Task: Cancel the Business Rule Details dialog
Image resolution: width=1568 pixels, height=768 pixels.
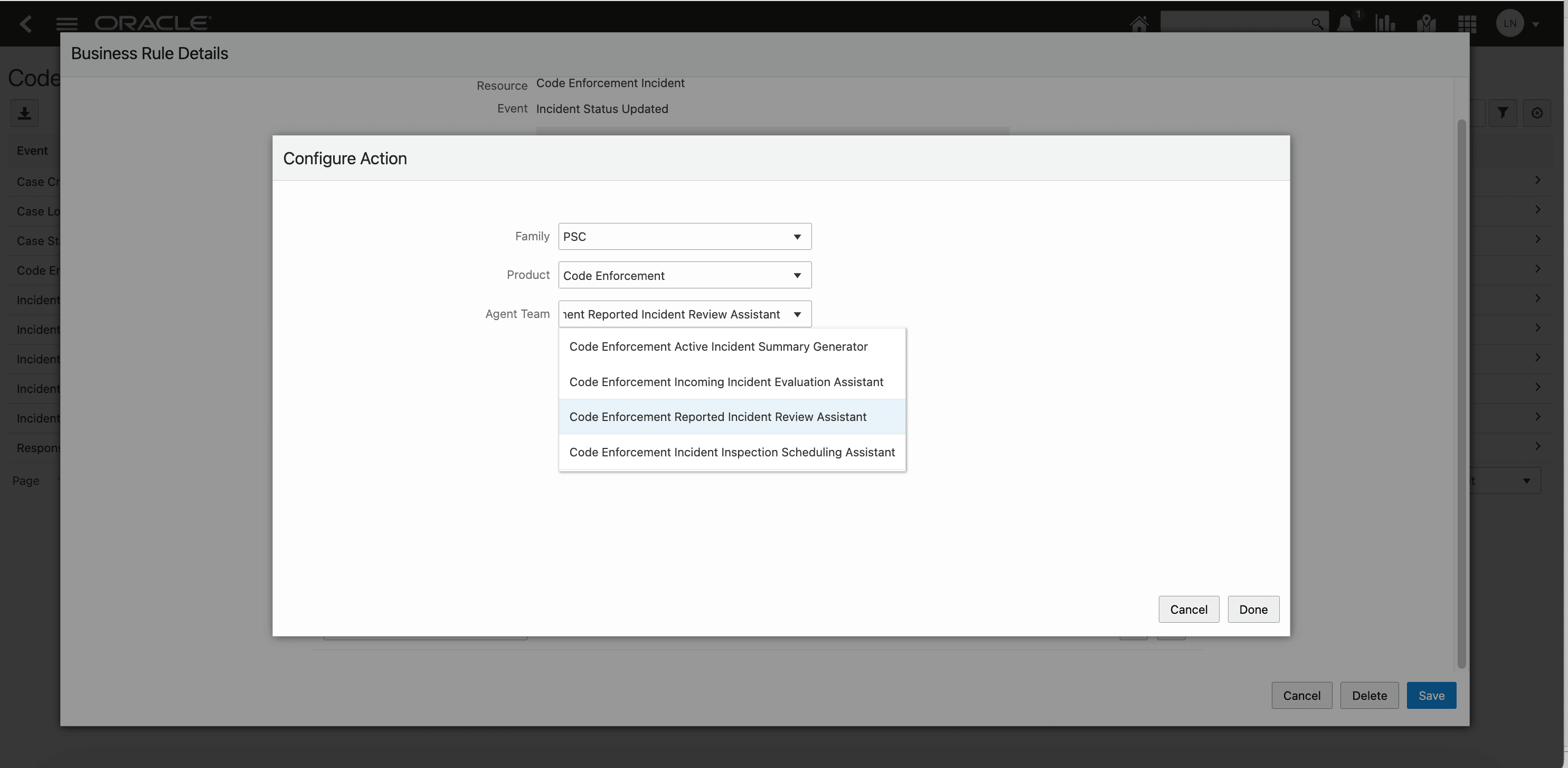Action: click(x=1301, y=696)
